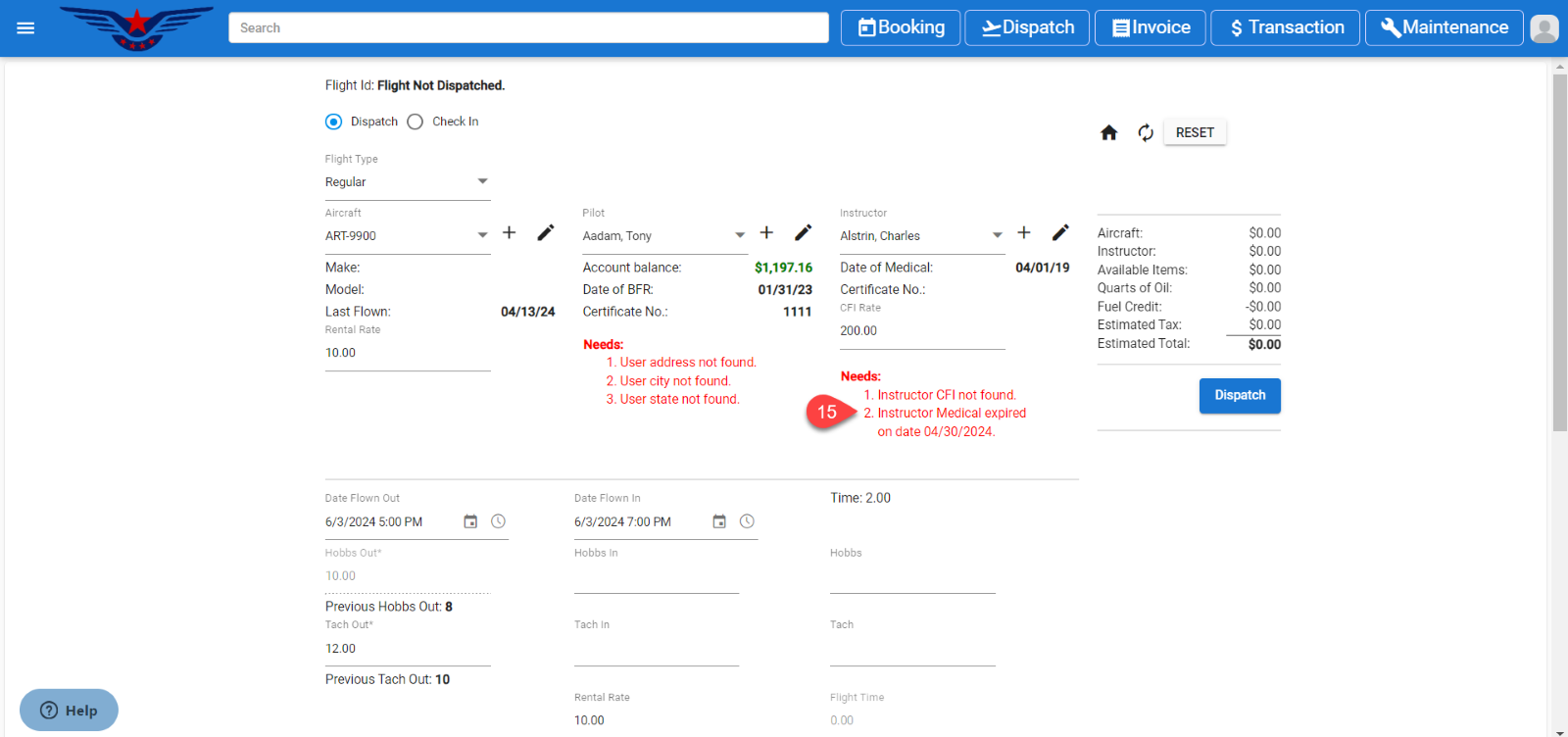This screenshot has height=737, width=1568.
Task: Click the RESET button
Action: click(1195, 132)
